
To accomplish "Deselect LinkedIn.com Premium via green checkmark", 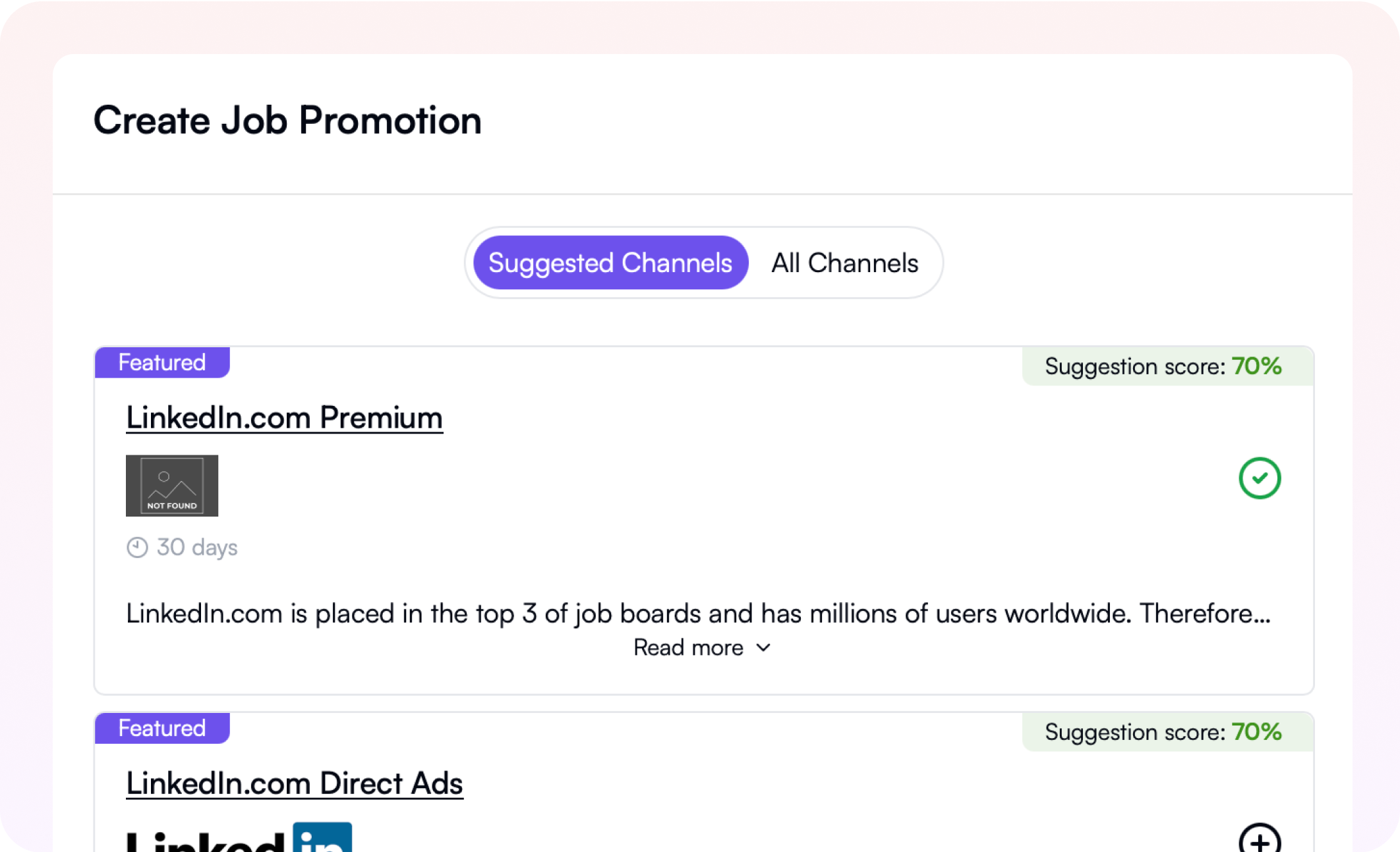I will pyautogui.click(x=1260, y=478).
